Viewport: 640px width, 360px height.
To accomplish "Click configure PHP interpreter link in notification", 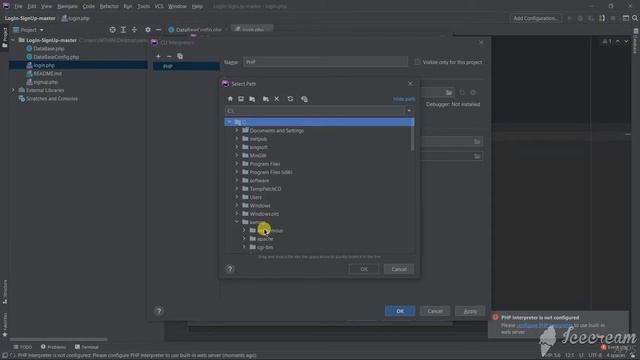I will [x=544, y=325].
